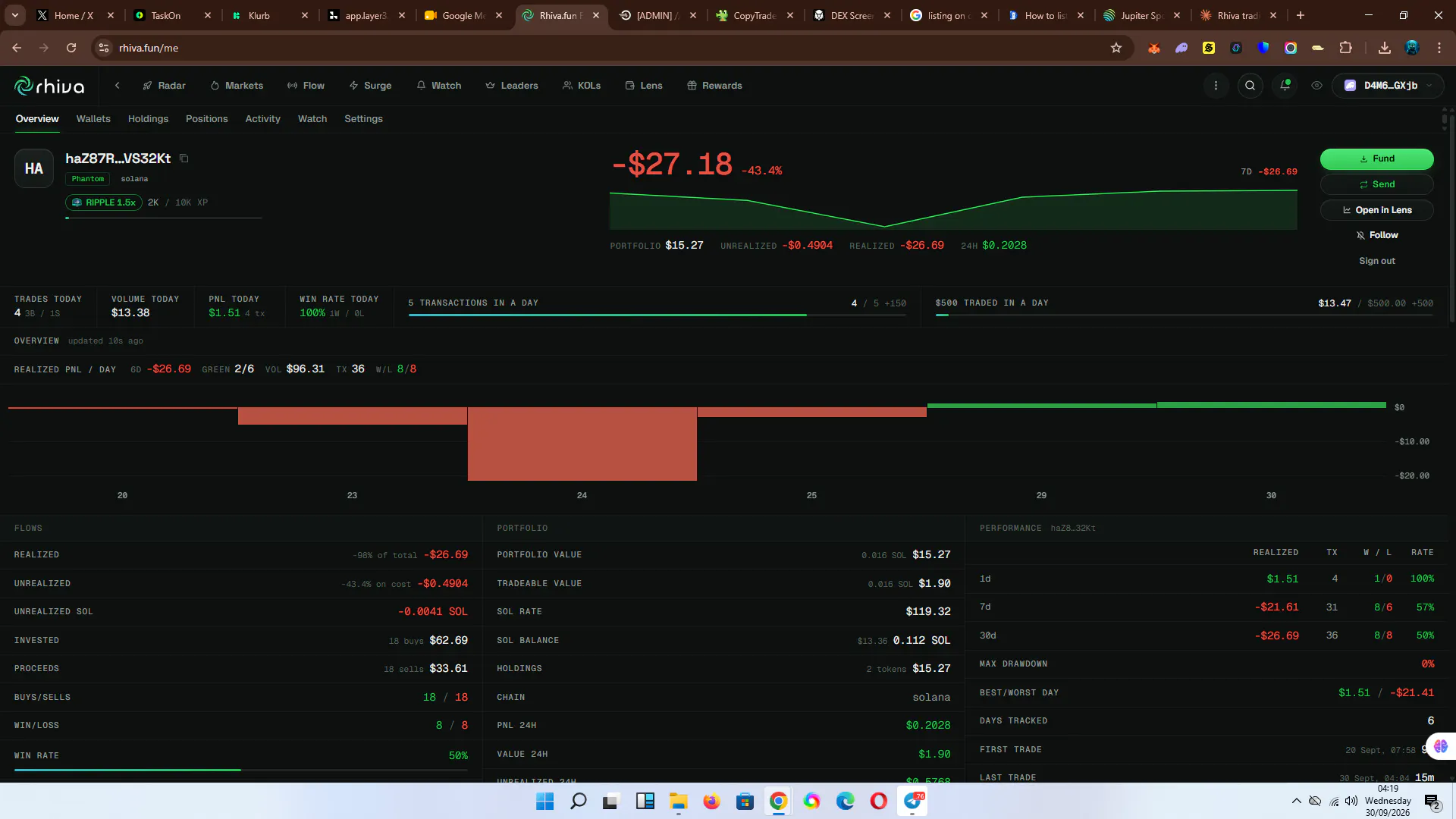Click the green Fund button
This screenshot has width=1456, height=819.
point(1376,158)
